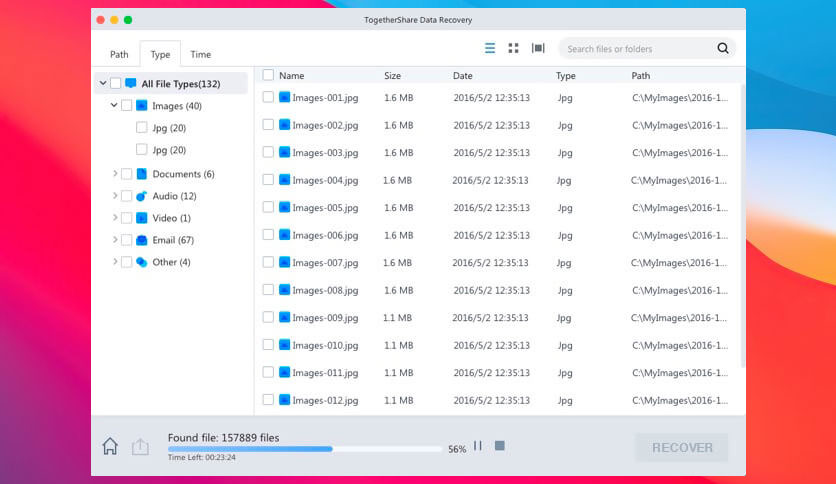
Task: Click the Images-012.jpg file icon
Action: [x=285, y=400]
